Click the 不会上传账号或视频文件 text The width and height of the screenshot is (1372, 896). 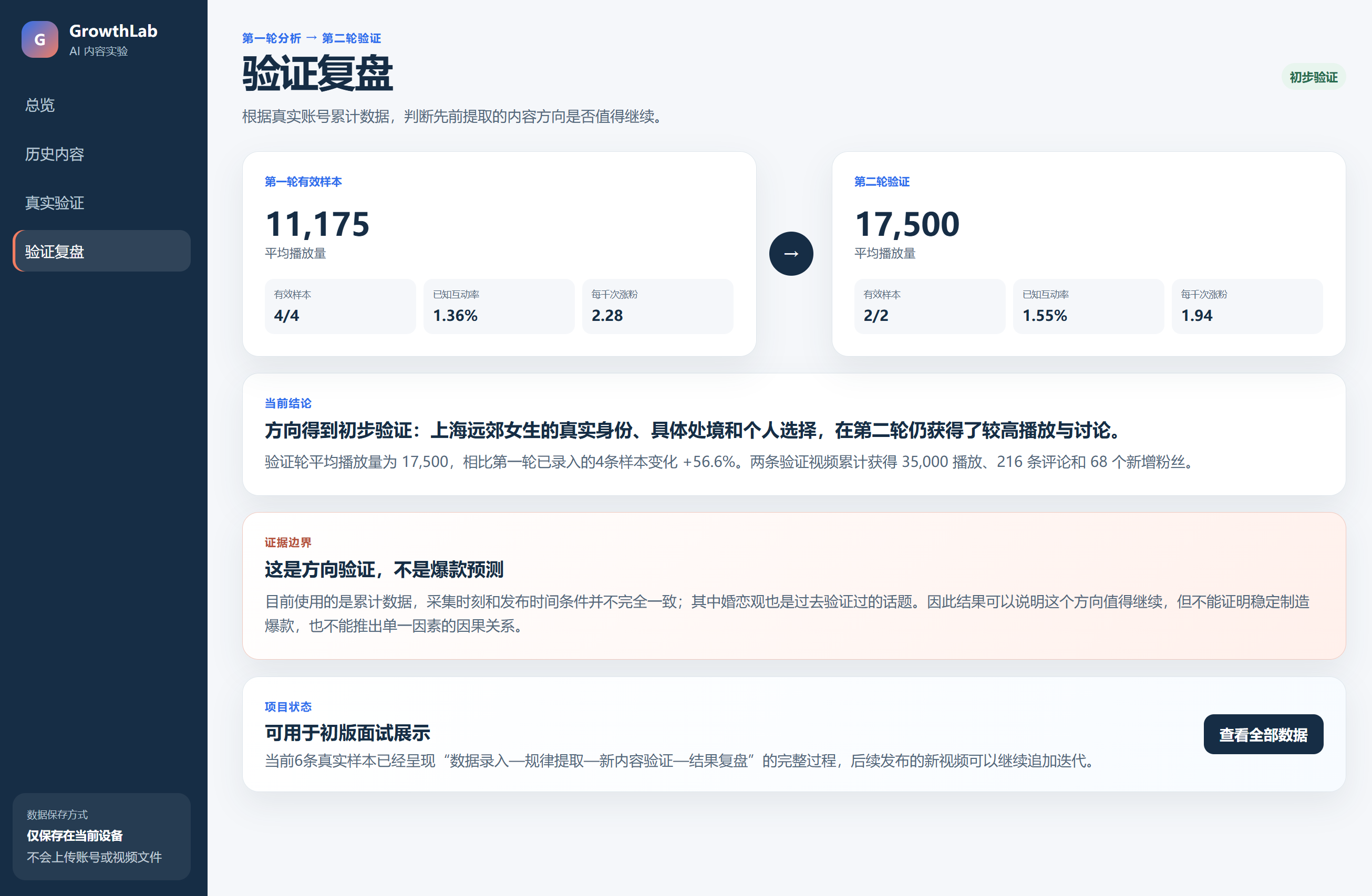95,857
